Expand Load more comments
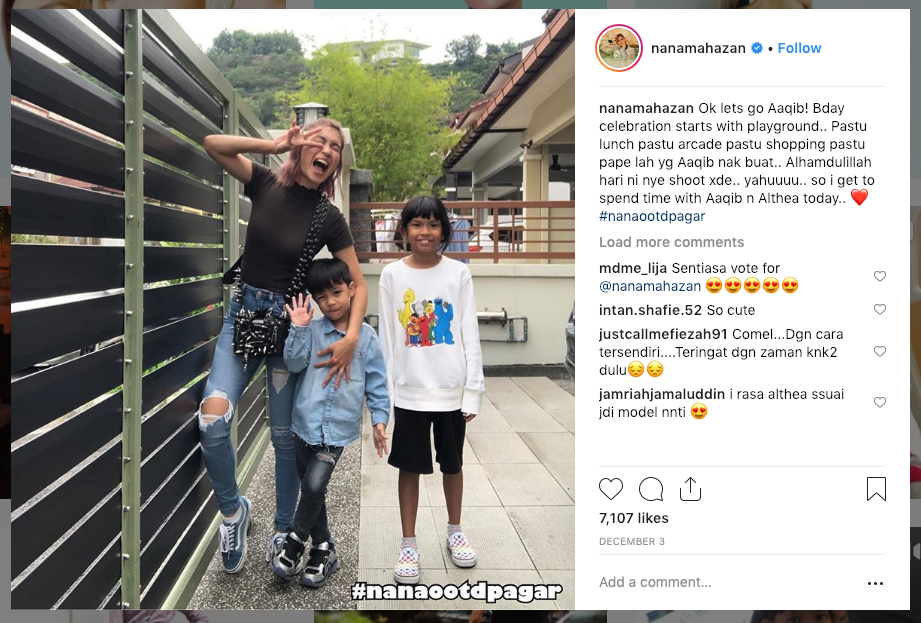Image resolution: width=921 pixels, height=623 pixels. 671,242
